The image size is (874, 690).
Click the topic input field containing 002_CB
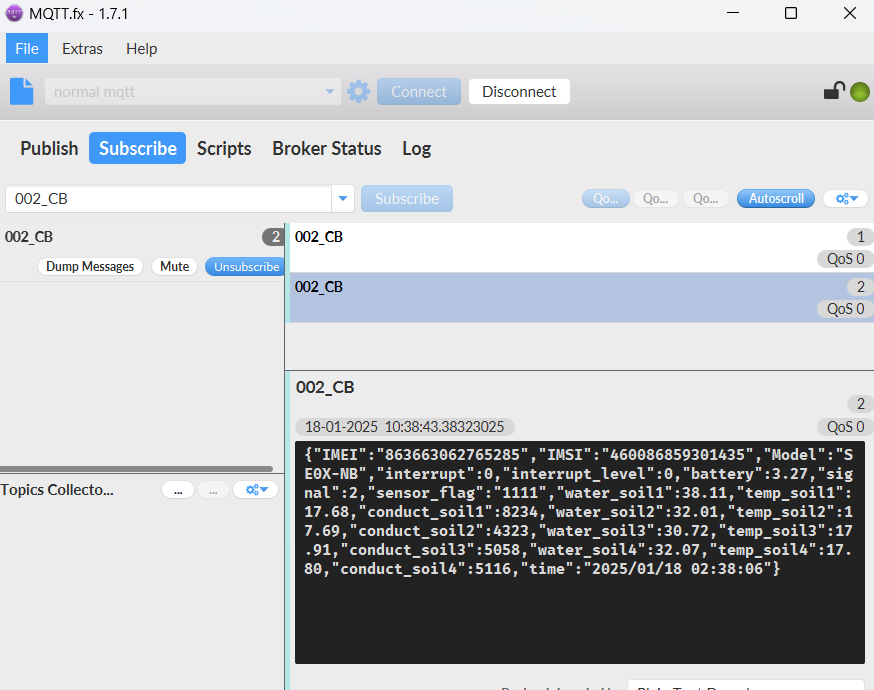click(168, 198)
